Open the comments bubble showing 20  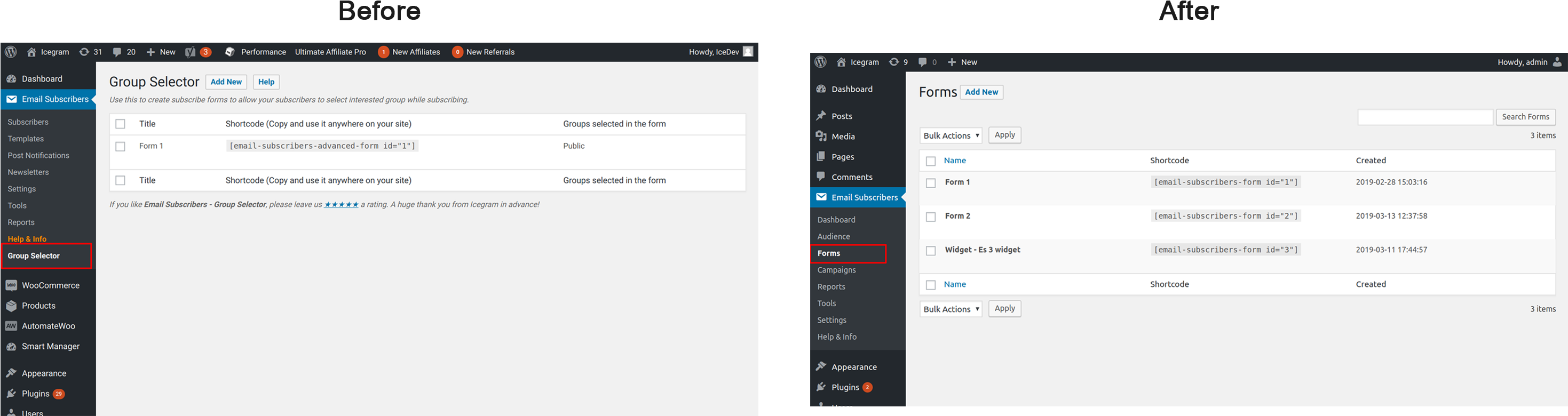point(117,52)
